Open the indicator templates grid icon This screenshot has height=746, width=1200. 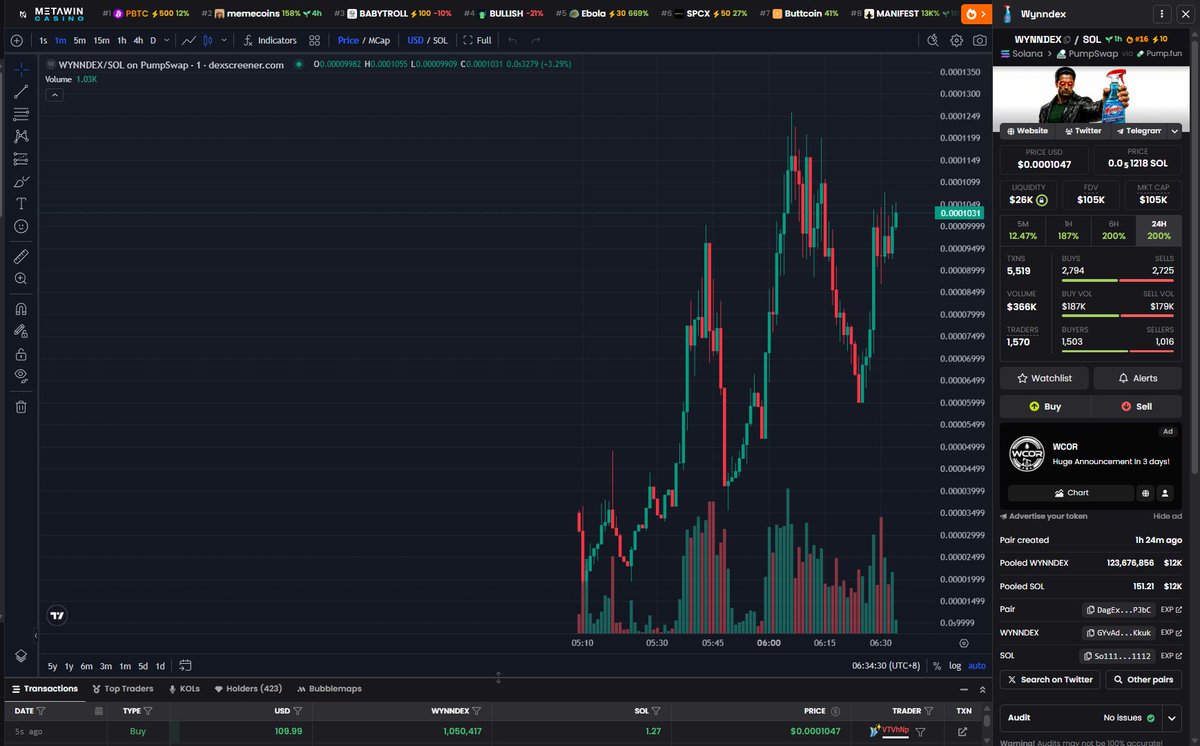tap(315, 40)
